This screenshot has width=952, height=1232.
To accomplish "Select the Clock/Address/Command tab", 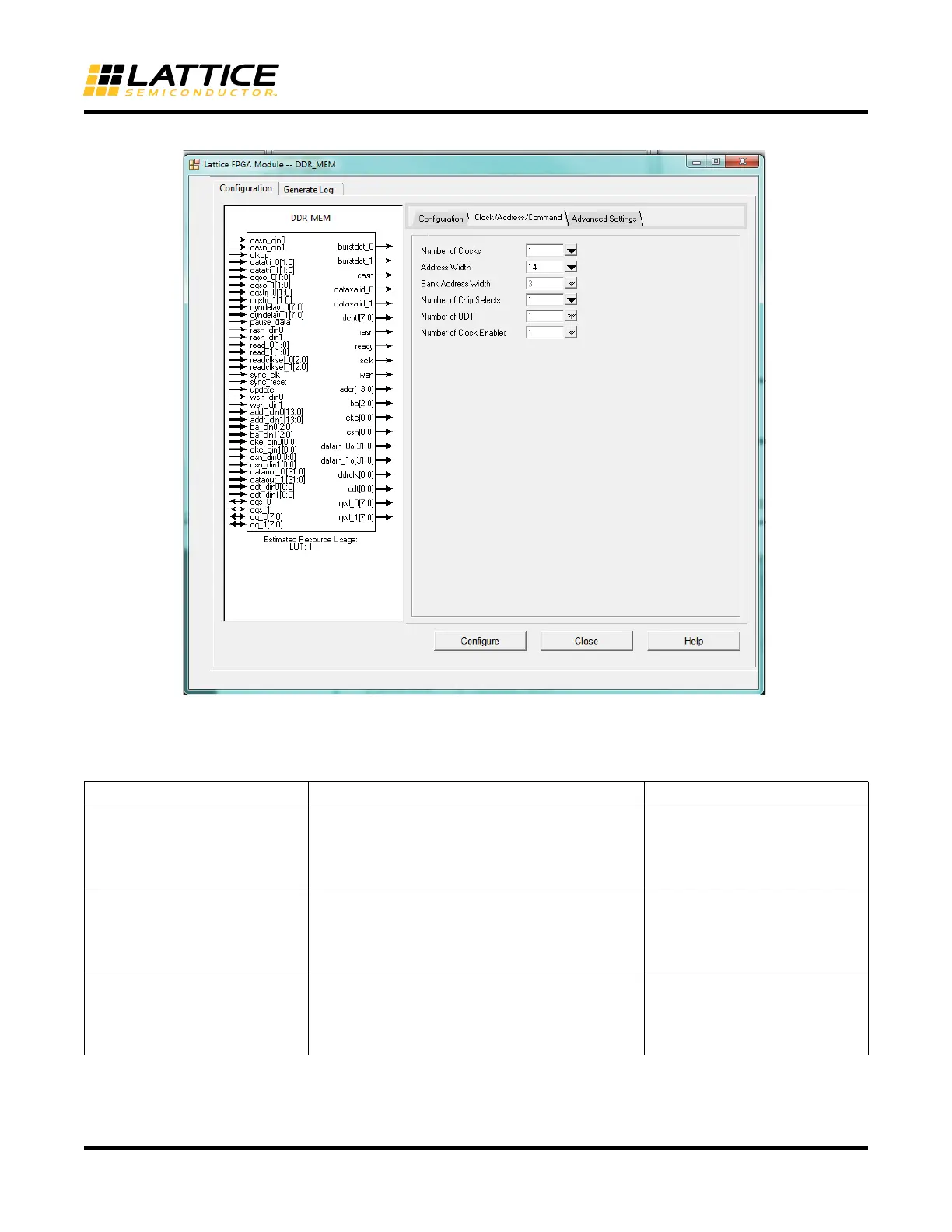I will click(518, 217).
